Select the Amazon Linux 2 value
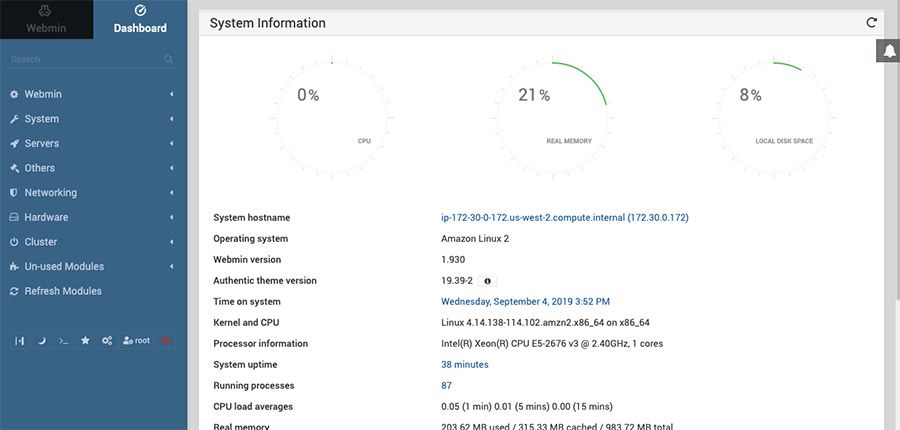Viewport: 900px width, 430px height. pyautogui.click(x=475, y=239)
